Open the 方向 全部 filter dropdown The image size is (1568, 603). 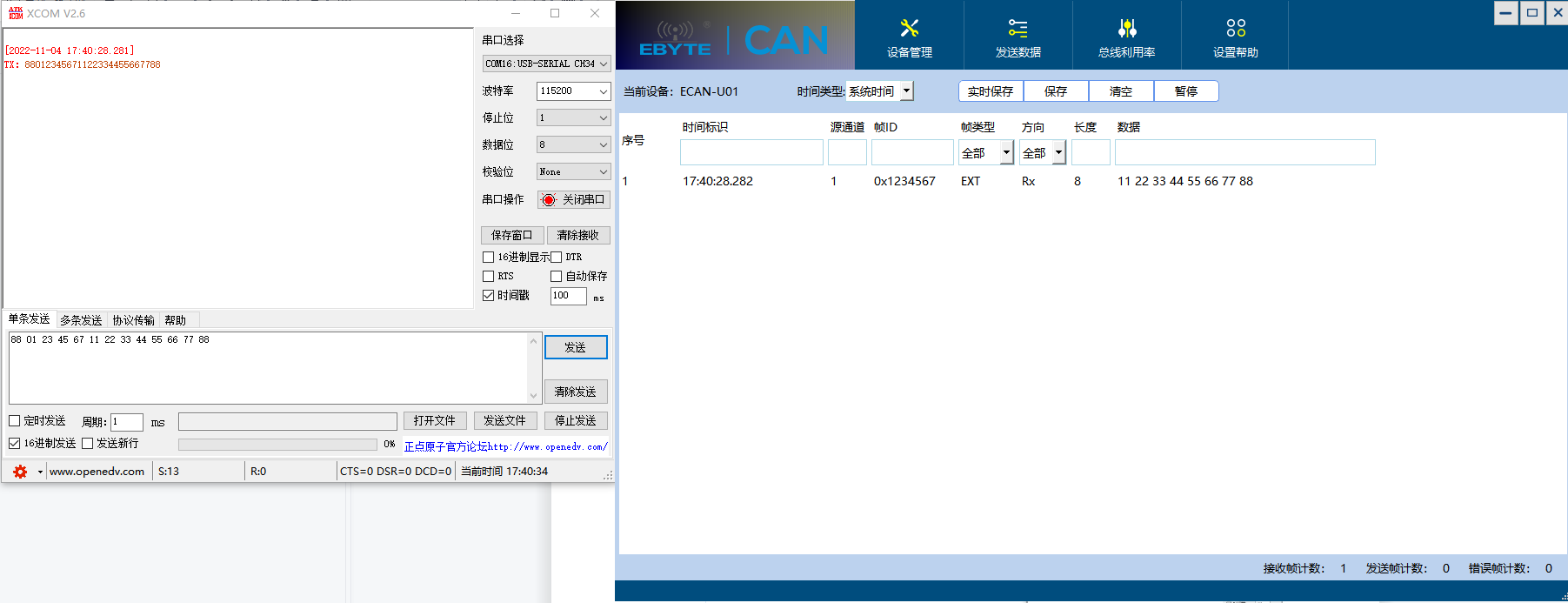click(1043, 153)
